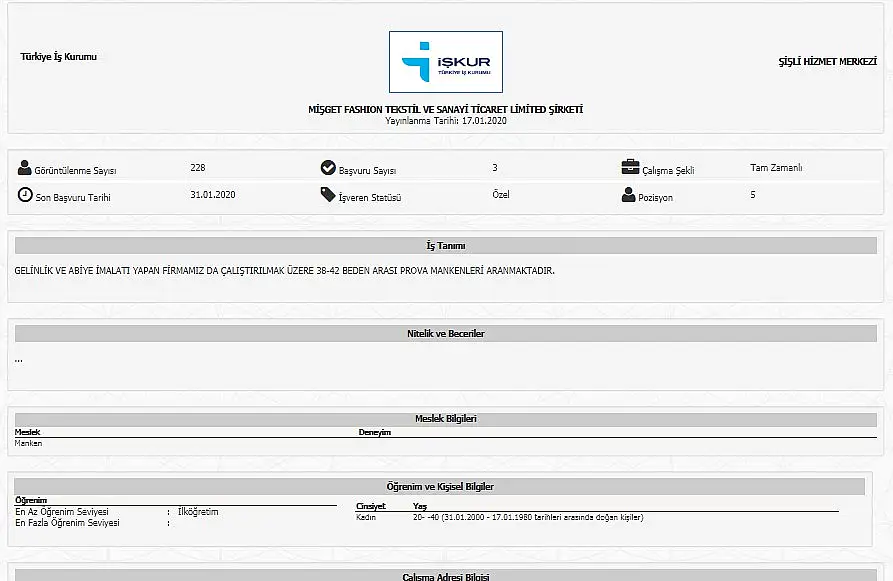This screenshot has width=893, height=581.
Task: Click the clock icon beside Son Başvuru Tarihi
Action: (25, 195)
